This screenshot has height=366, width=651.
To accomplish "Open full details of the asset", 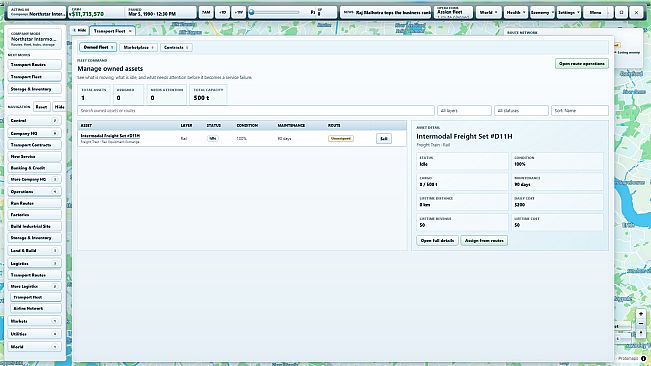I will click(x=437, y=241).
